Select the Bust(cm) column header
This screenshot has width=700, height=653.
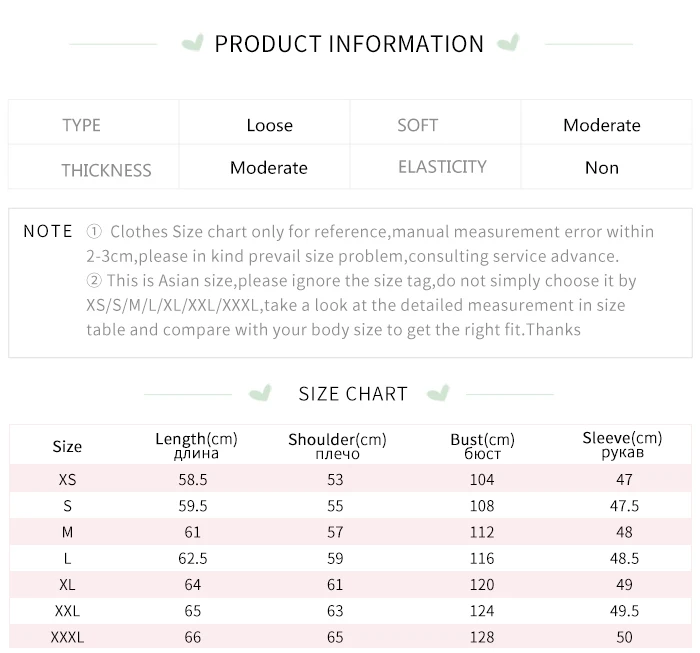tap(482, 446)
